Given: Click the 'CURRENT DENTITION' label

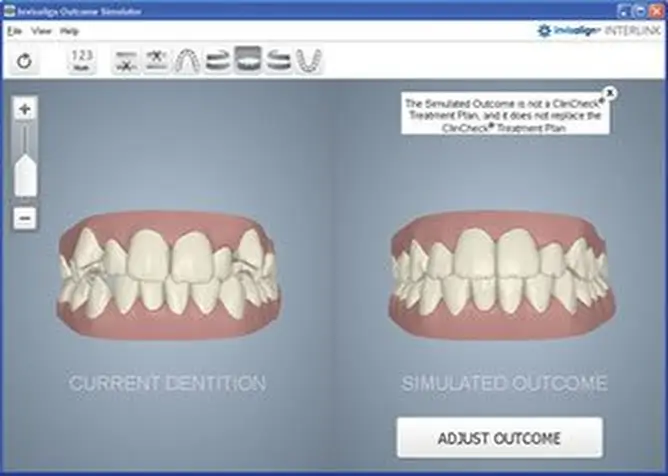Looking at the screenshot, I should (x=167, y=383).
